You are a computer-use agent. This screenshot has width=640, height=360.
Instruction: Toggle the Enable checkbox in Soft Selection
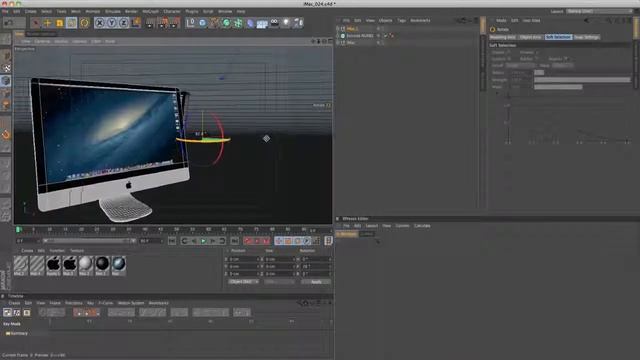point(509,52)
